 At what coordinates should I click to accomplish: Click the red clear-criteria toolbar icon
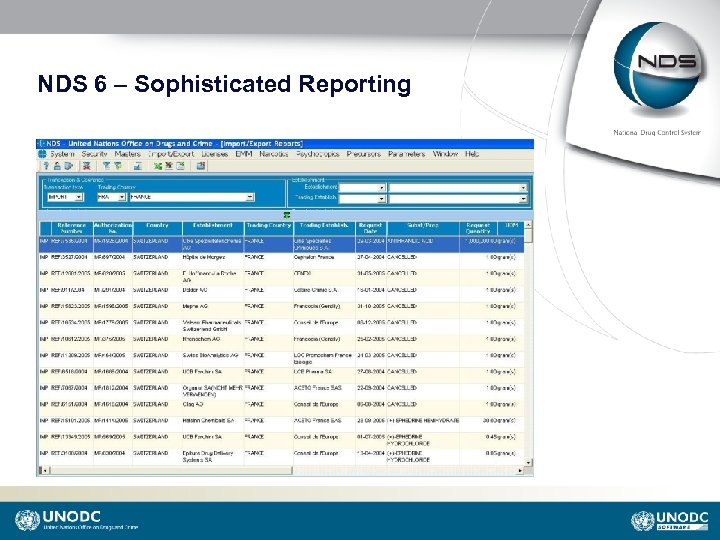(x=86, y=166)
